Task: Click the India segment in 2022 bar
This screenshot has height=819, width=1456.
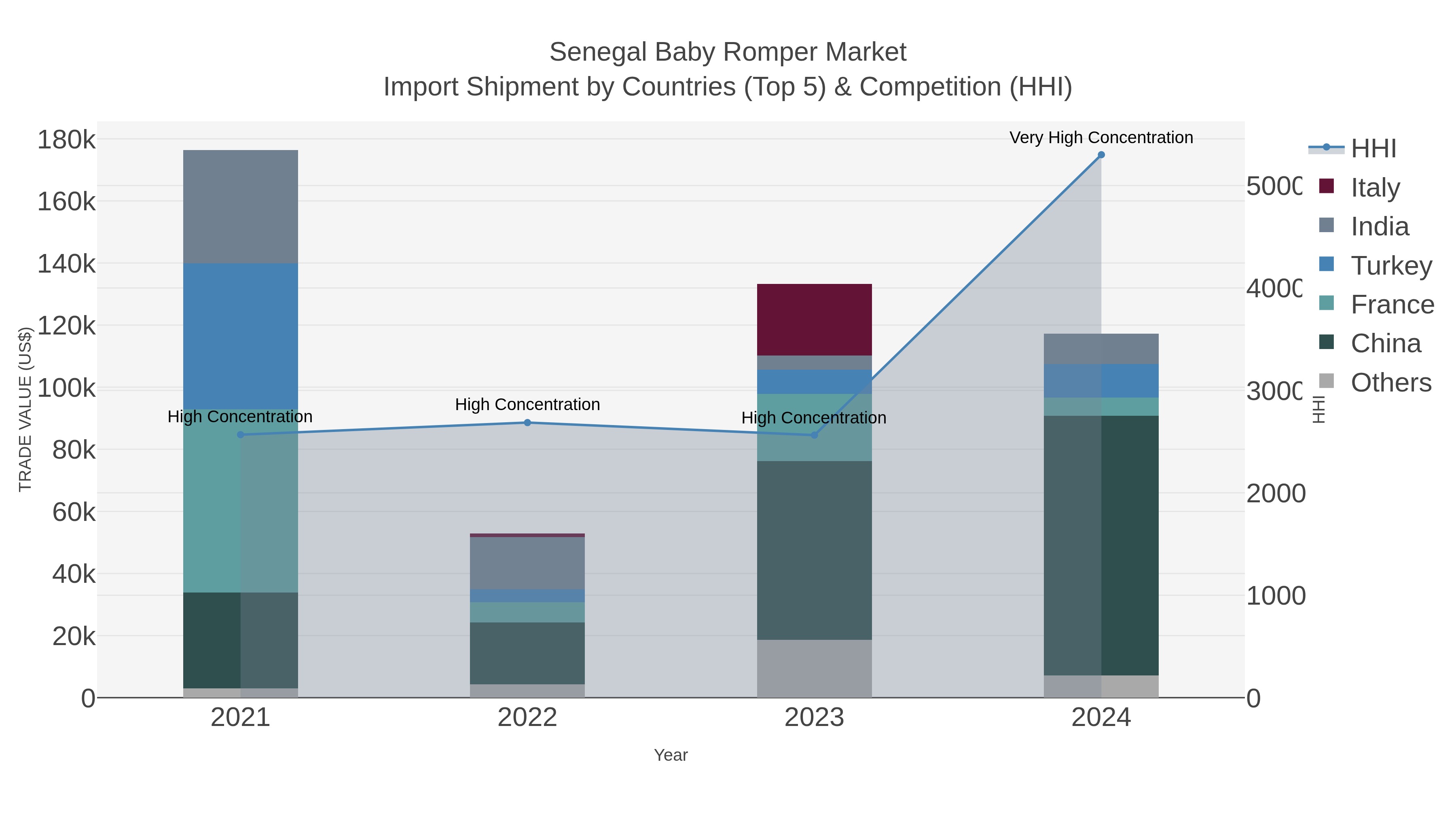Action: [527, 563]
